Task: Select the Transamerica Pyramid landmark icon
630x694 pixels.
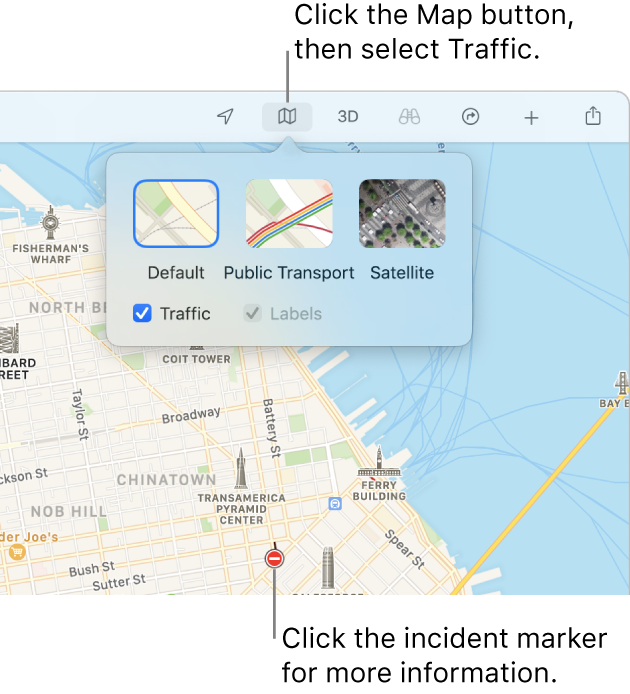Action: [241, 468]
